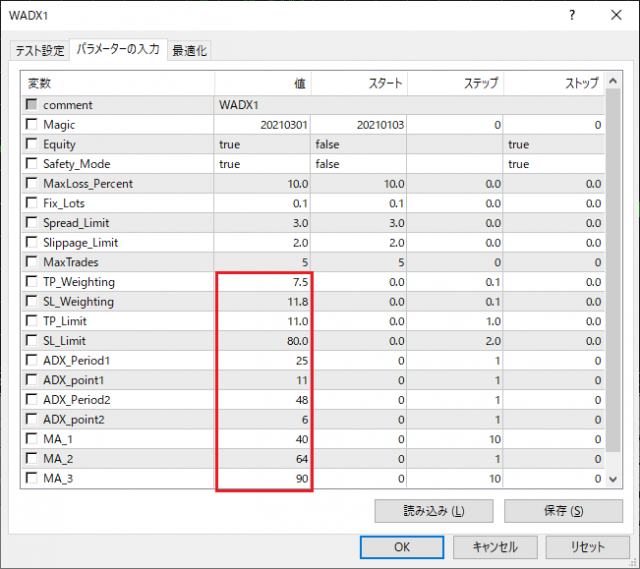Click the キャンセル button

[x=495, y=547]
